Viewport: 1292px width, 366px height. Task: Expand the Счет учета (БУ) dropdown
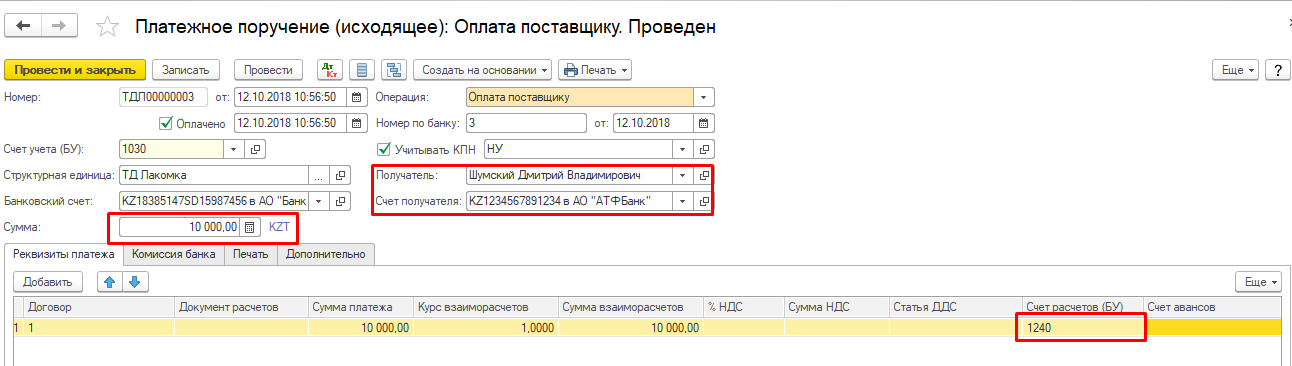point(235,149)
